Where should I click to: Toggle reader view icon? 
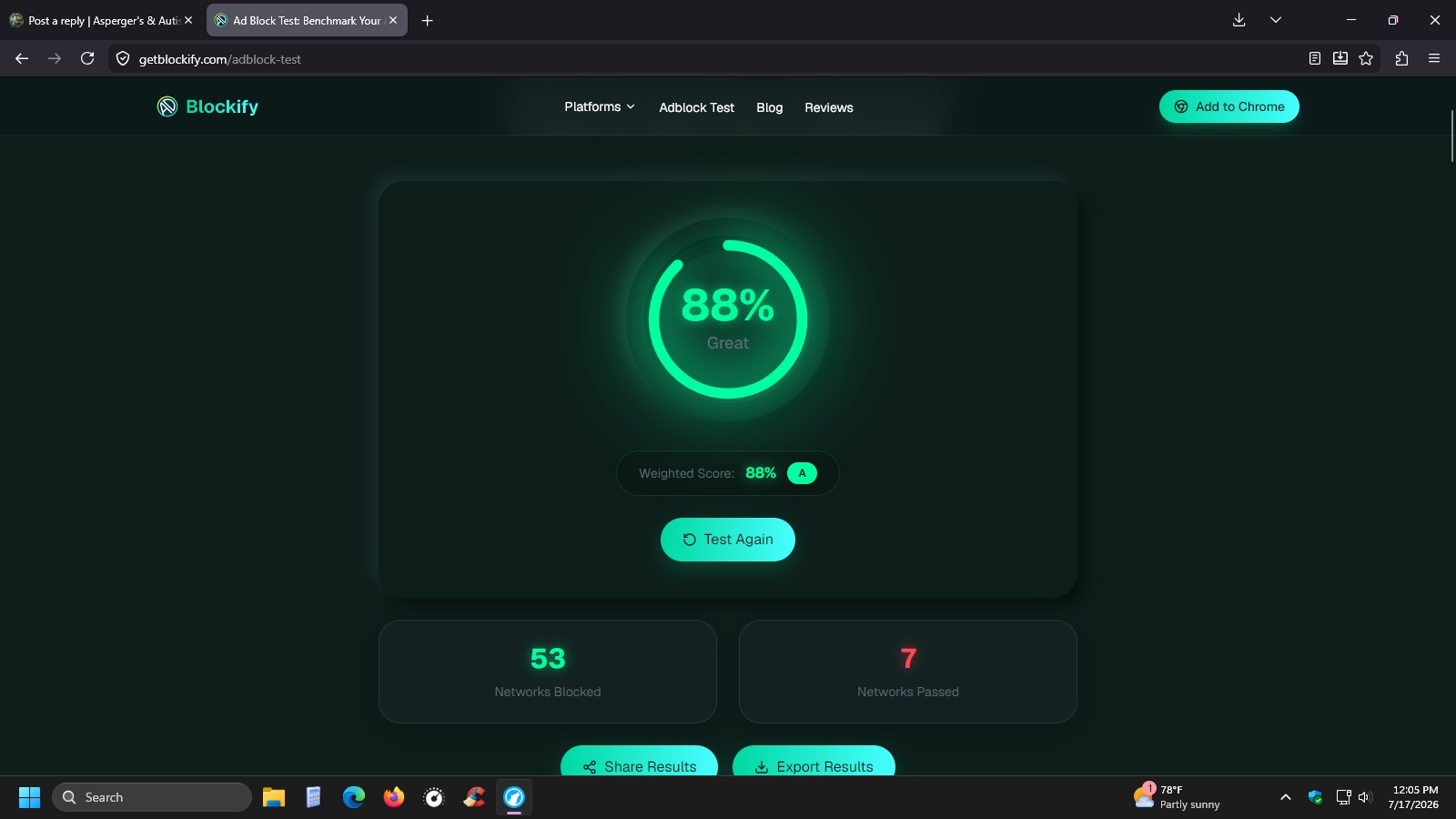coord(1315,58)
